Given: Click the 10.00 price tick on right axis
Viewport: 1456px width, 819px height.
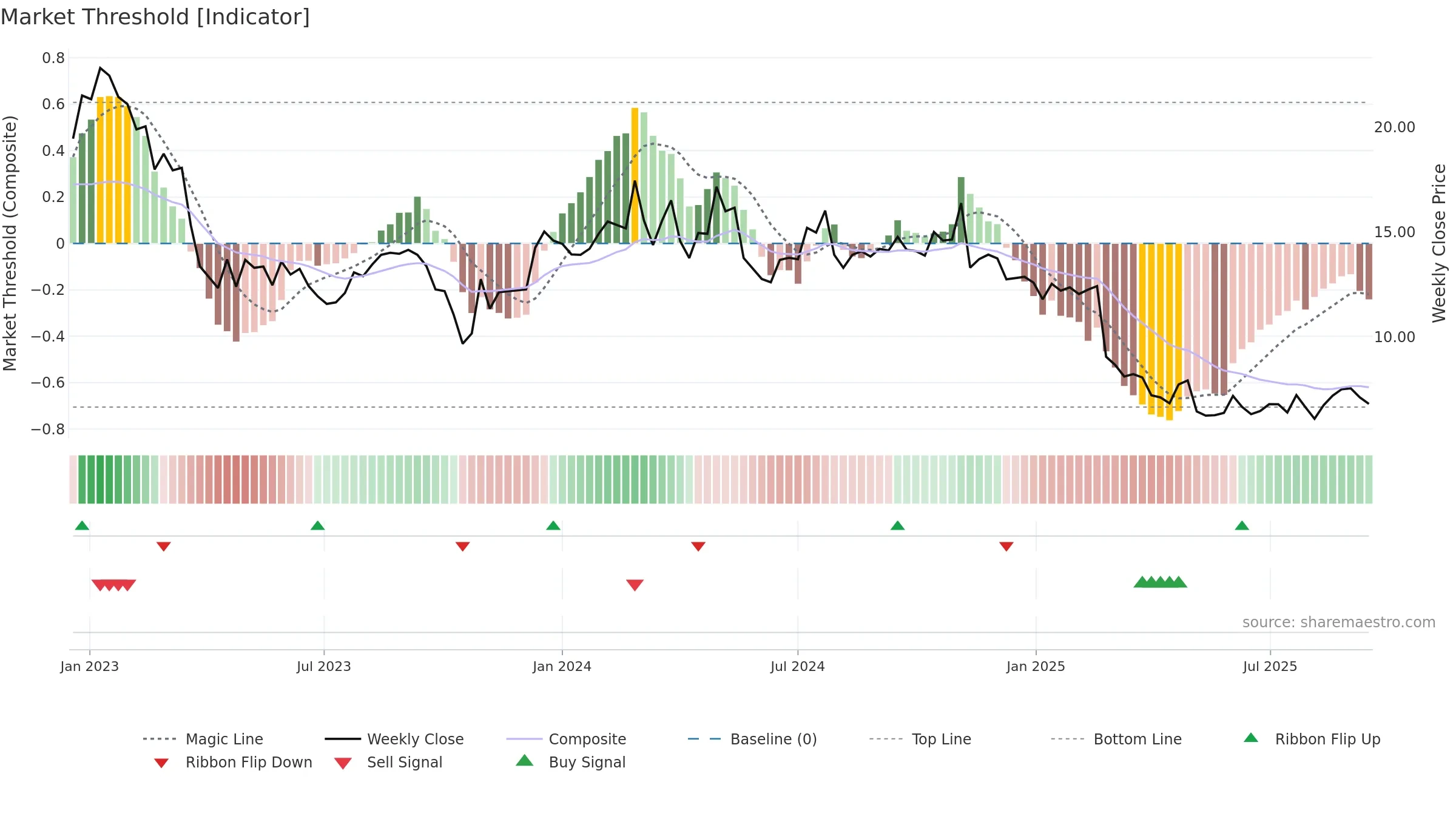Looking at the screenshot, I should [x=1395, y=337].
